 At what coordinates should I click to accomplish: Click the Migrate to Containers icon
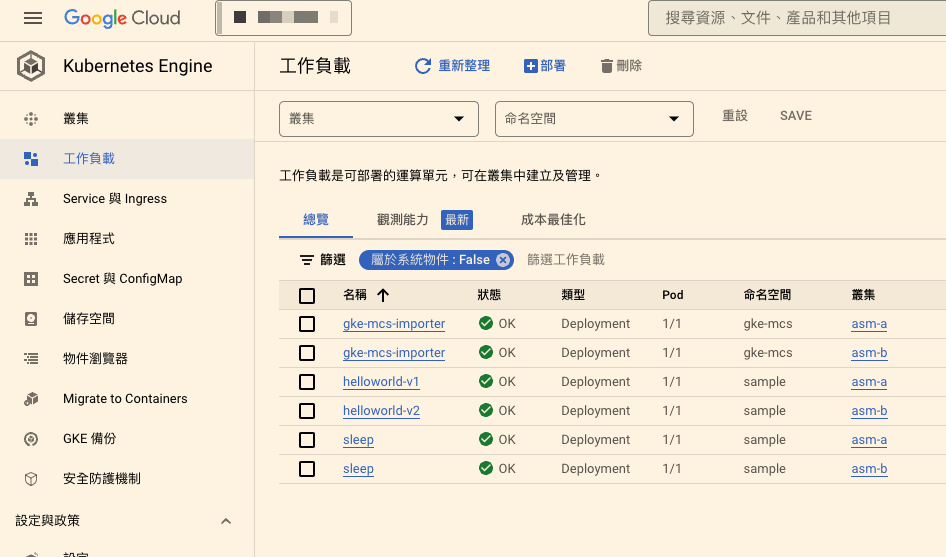[x=31, y=399]
